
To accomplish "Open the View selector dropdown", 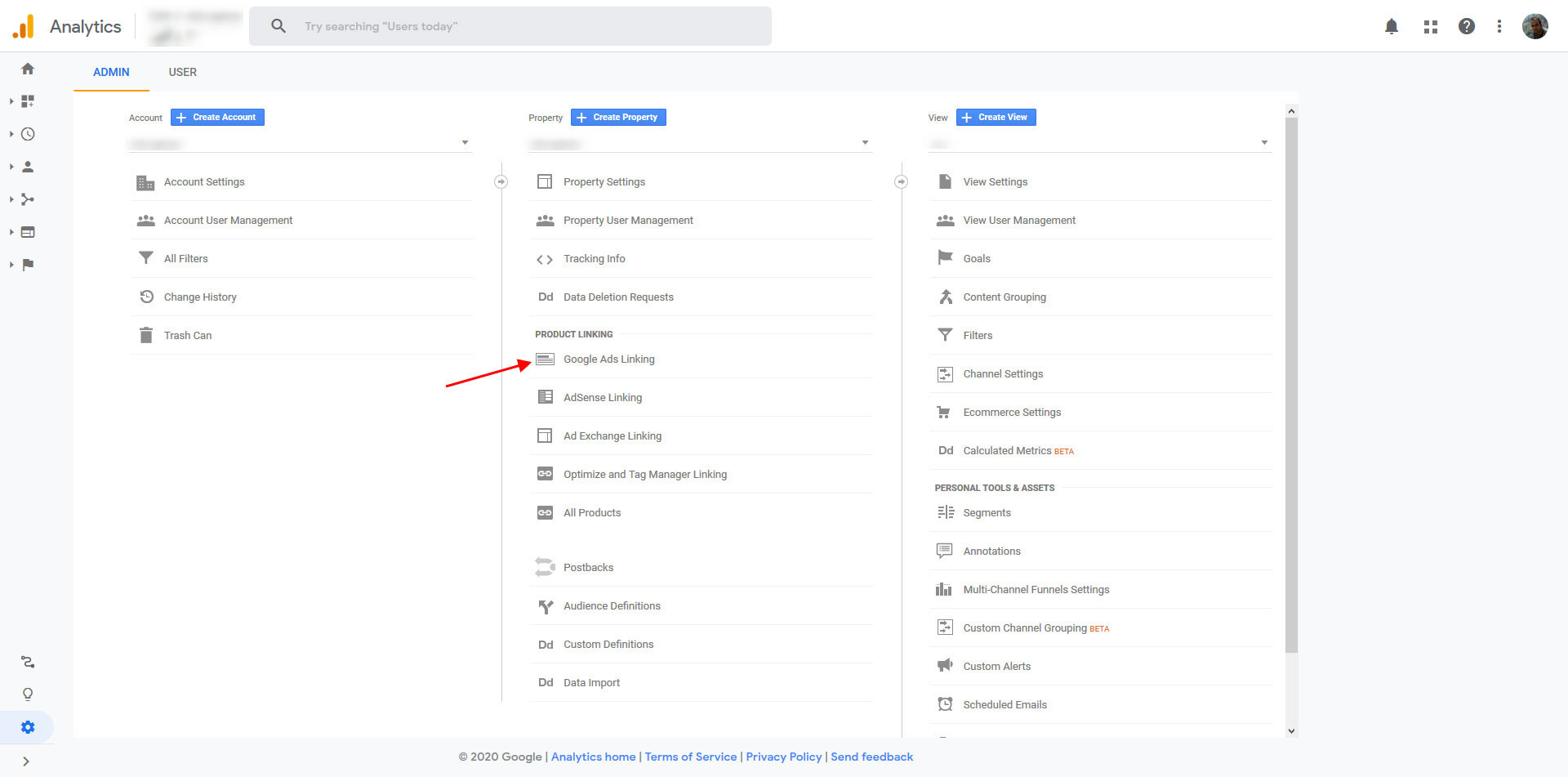I will pyautogui.click(x=1100, y=143).
